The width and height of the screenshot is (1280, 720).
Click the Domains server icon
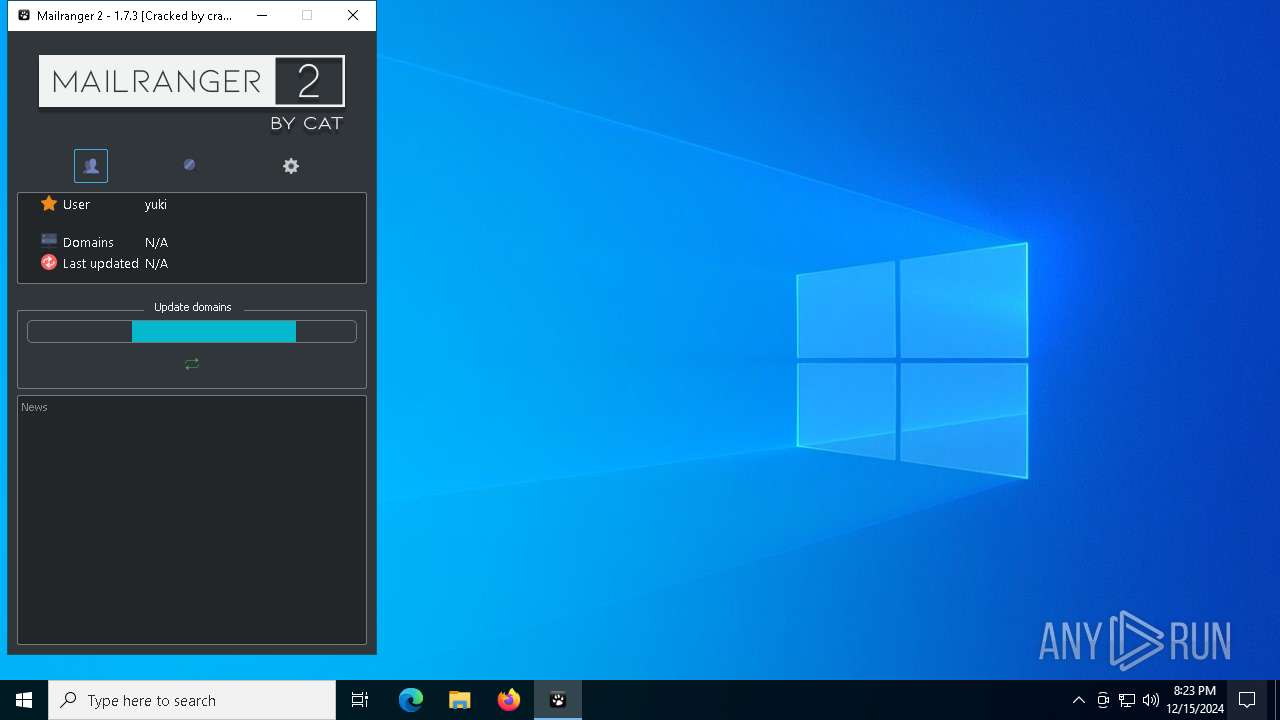tap(49, 240)
